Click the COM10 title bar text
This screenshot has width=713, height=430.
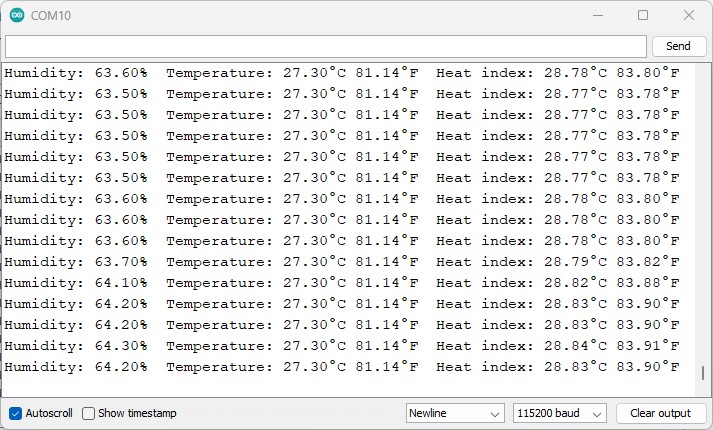pos(52,16)
